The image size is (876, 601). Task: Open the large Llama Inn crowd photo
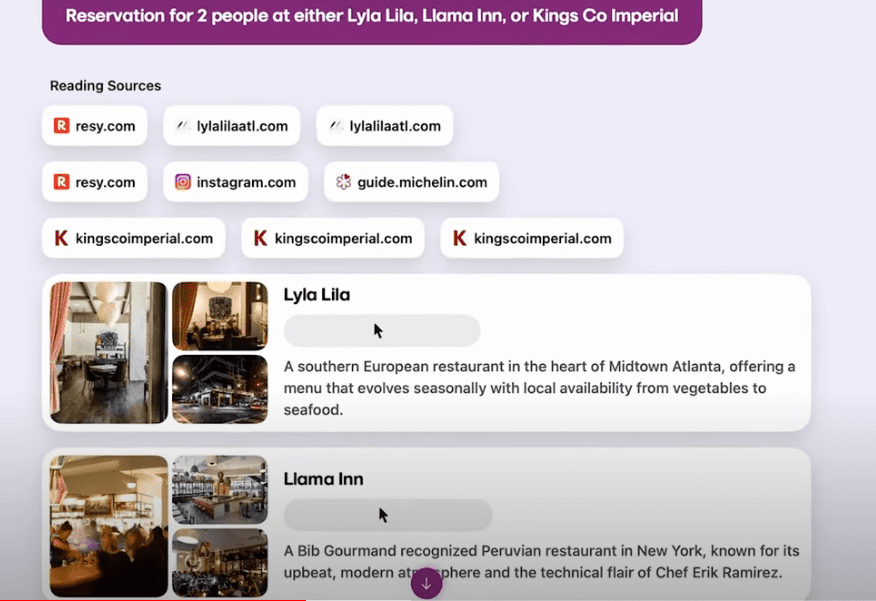click(x=108, y=526)
